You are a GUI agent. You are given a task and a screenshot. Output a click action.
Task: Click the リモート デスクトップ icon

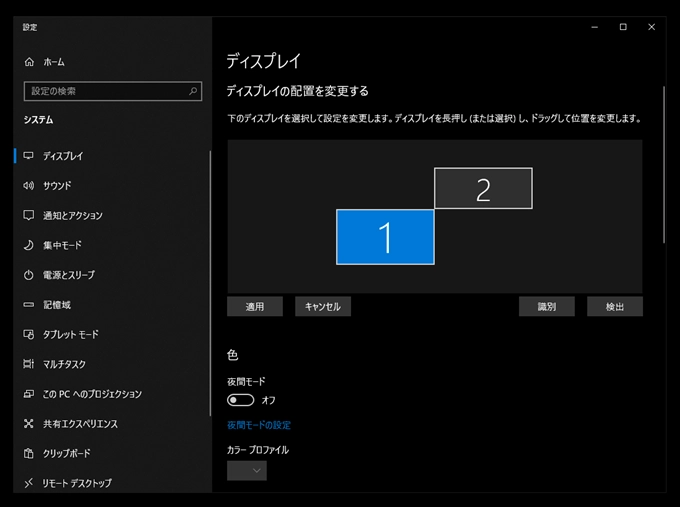click(x=29, y=483)
